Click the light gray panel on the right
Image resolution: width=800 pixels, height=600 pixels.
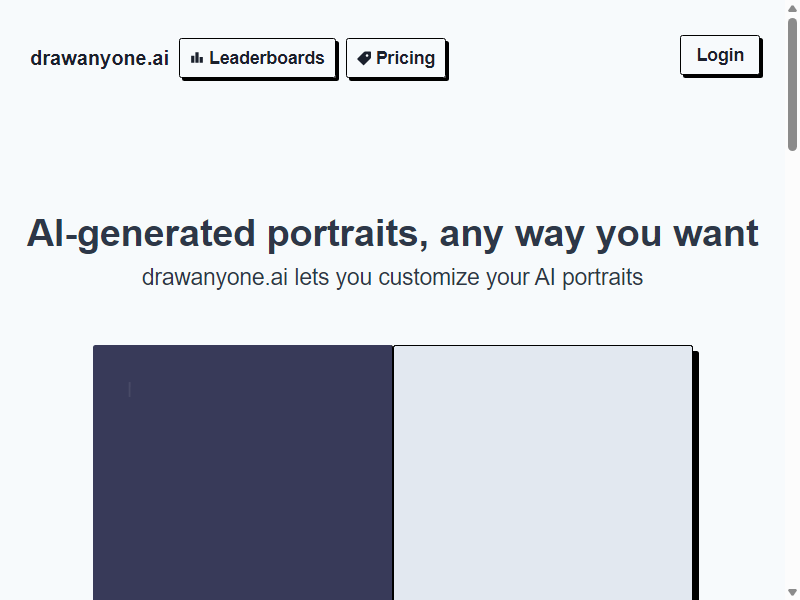tap(543, 472)
